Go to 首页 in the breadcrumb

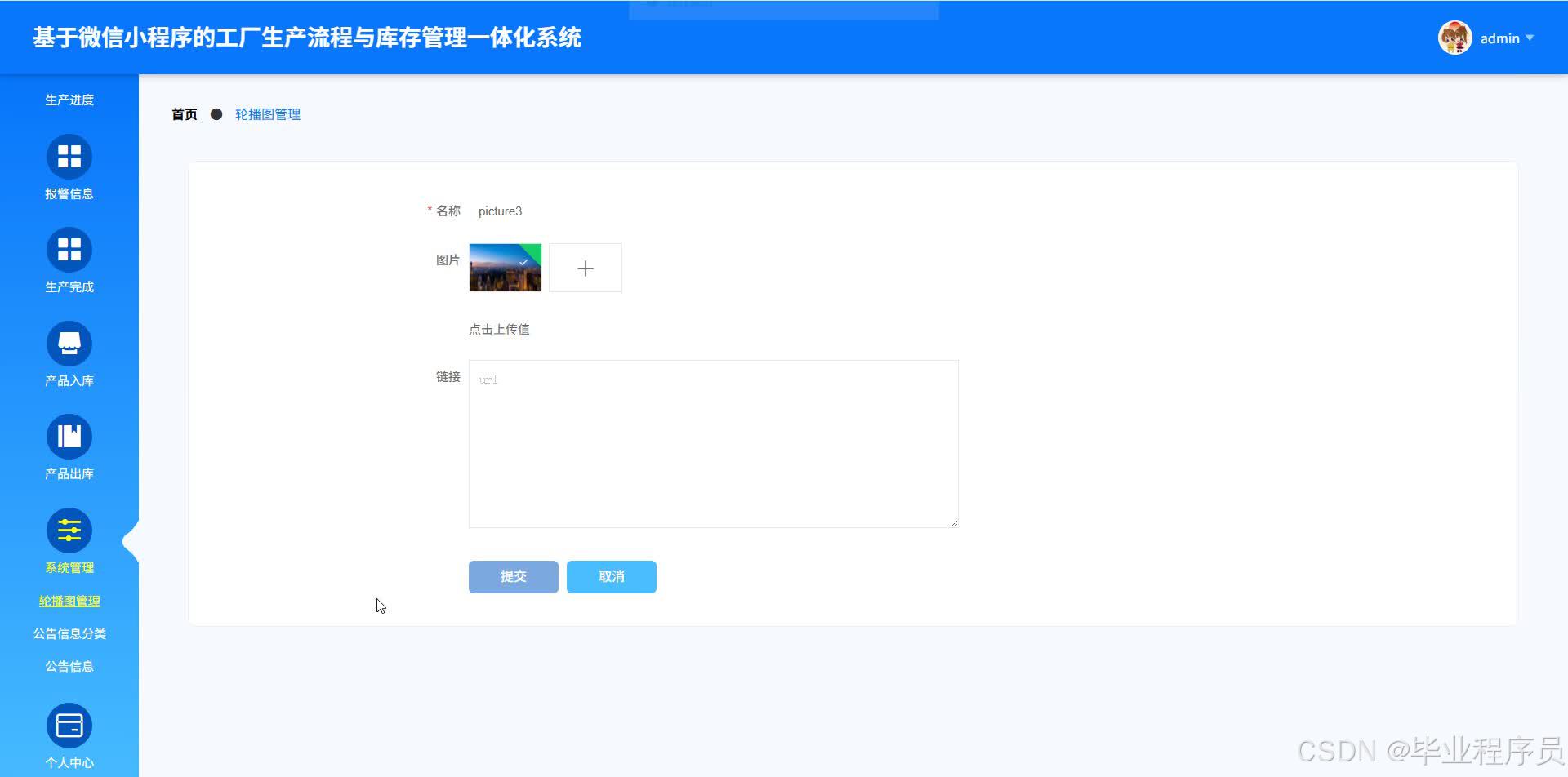point(185,114)
